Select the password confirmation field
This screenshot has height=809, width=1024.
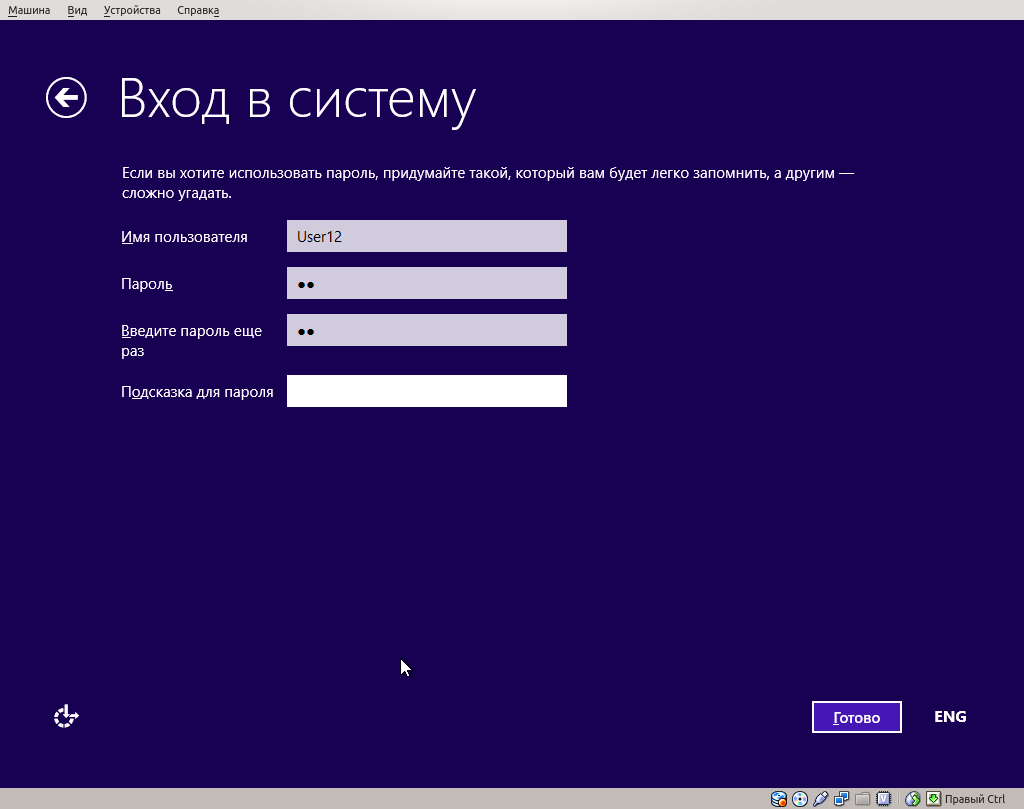pyautogui.click(x=427, y=330)
